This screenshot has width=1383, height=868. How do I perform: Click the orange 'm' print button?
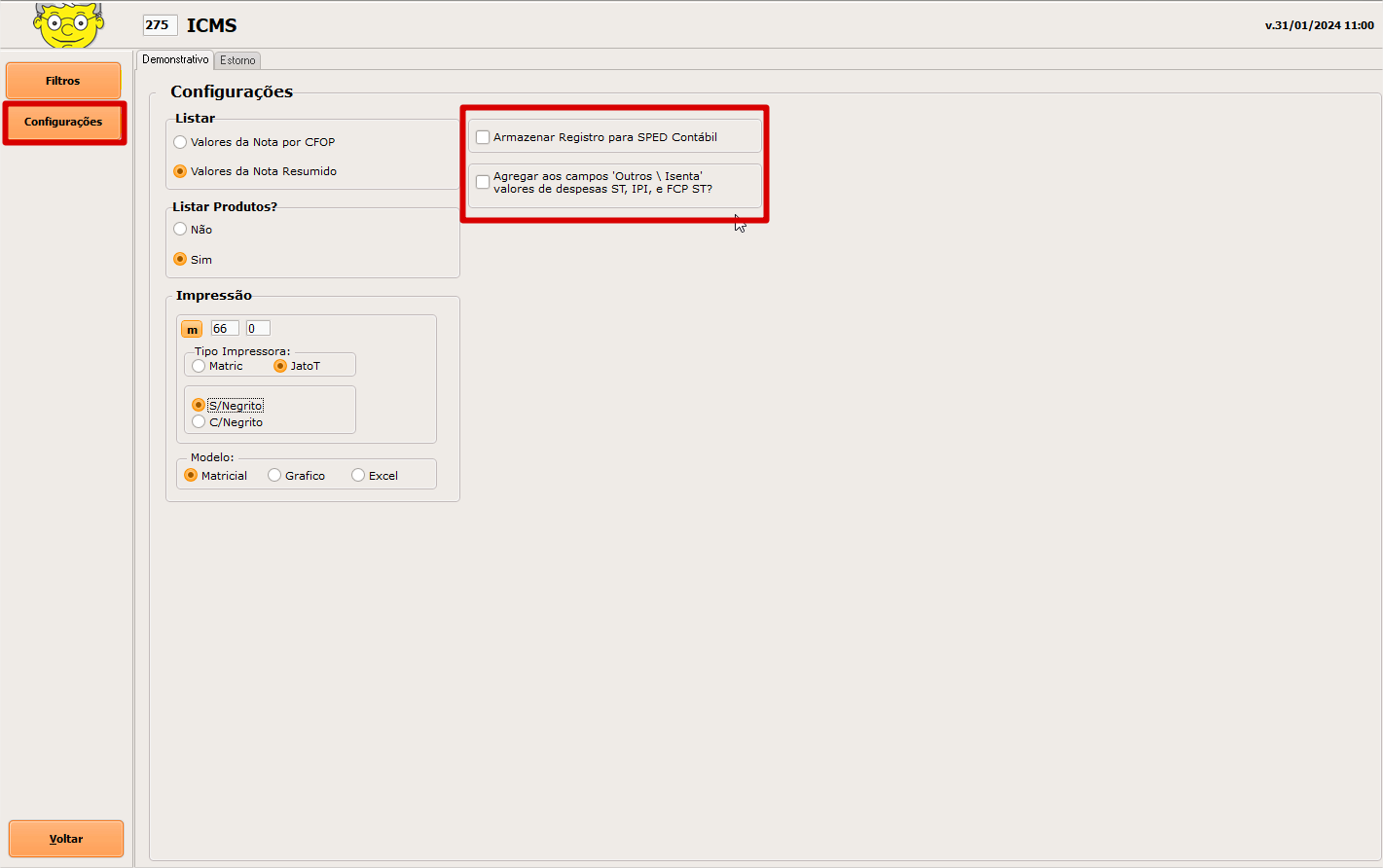[192, 330]
